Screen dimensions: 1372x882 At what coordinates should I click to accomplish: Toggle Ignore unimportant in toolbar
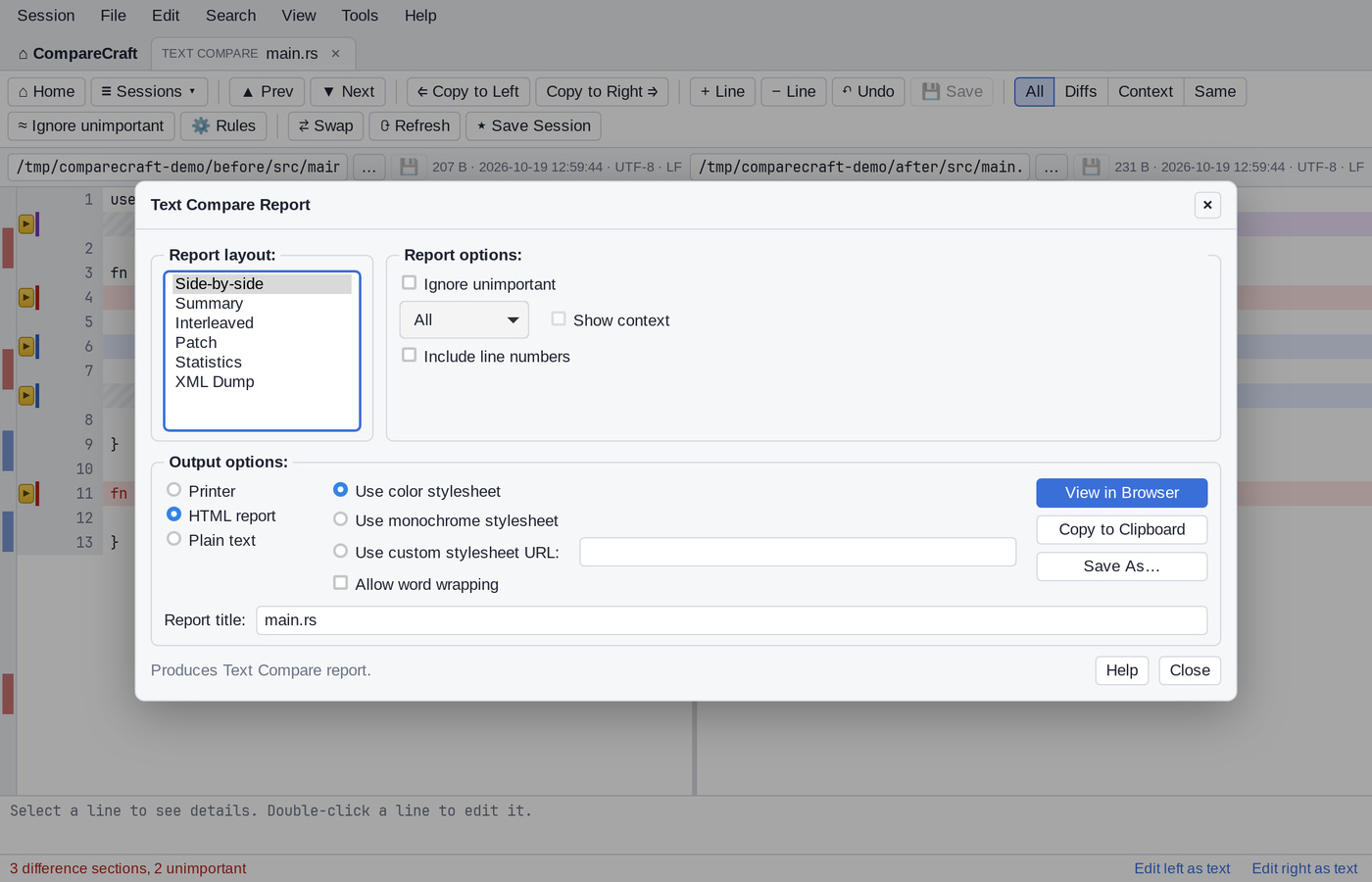(91, 125)
